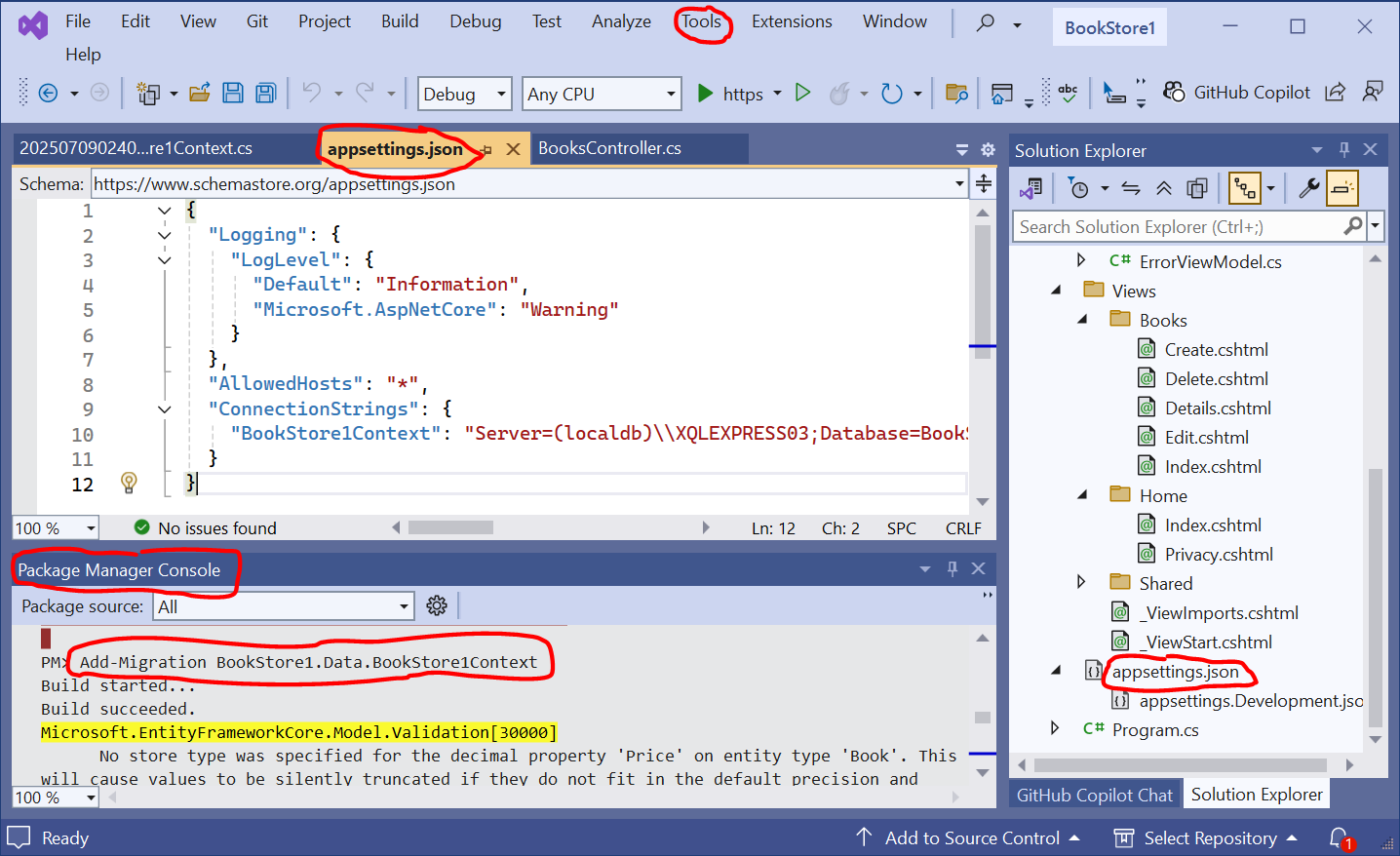This screenshot has width=1400, height=856.
Task: Click Select Repository in the status bar
Action: (x=1206, y=838)
